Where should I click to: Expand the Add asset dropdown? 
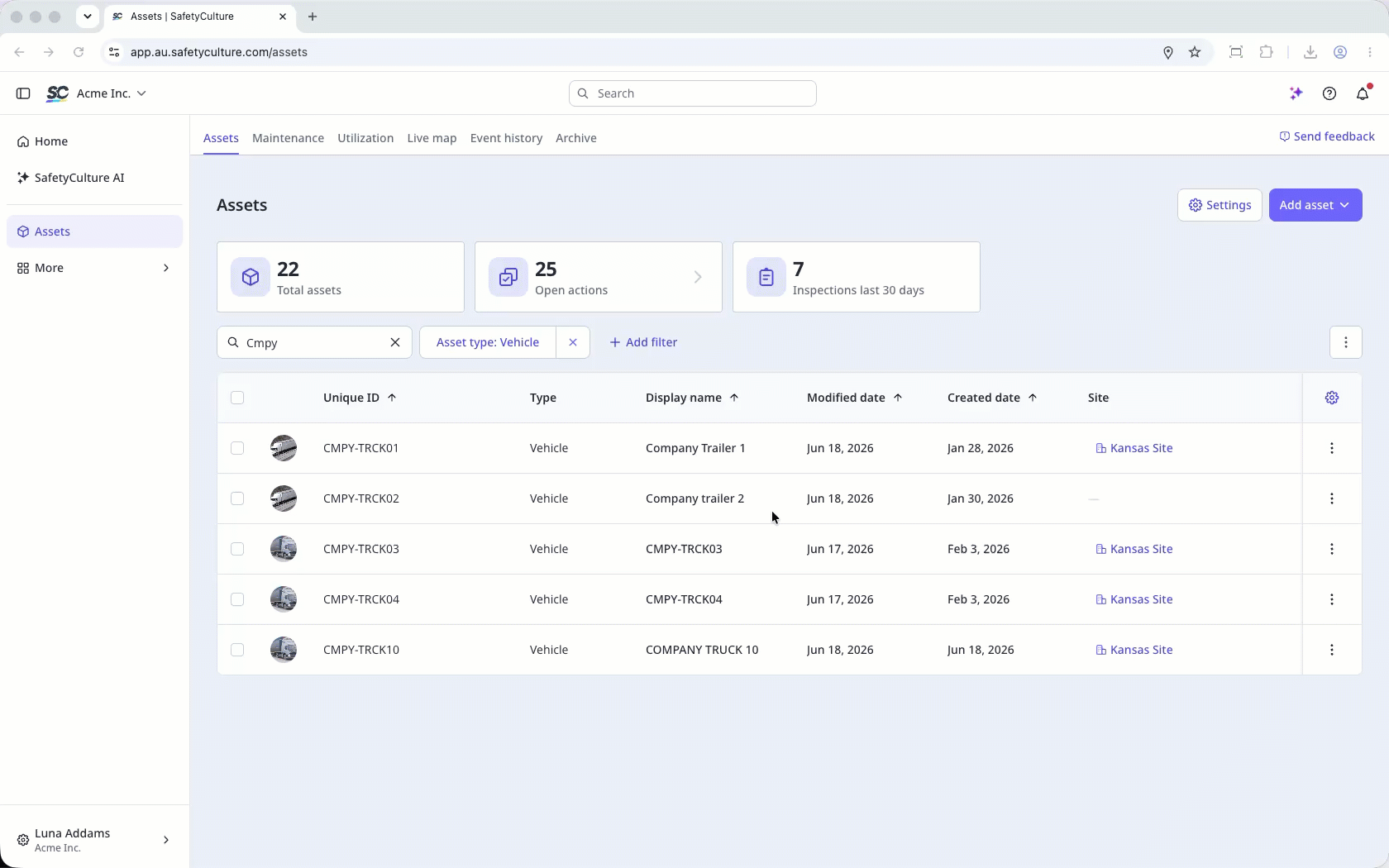pos(1315,205)
